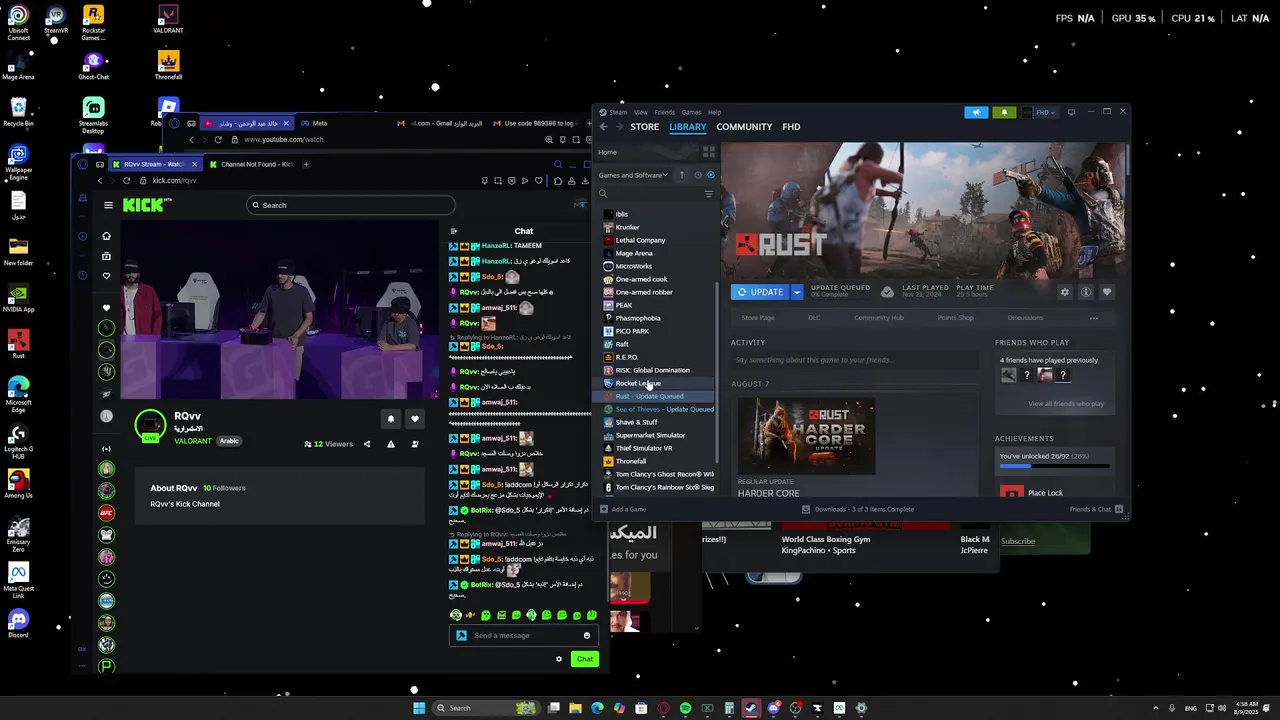Follow RQvv with the heart button
1280x720 pixels.
click(415, 419)
